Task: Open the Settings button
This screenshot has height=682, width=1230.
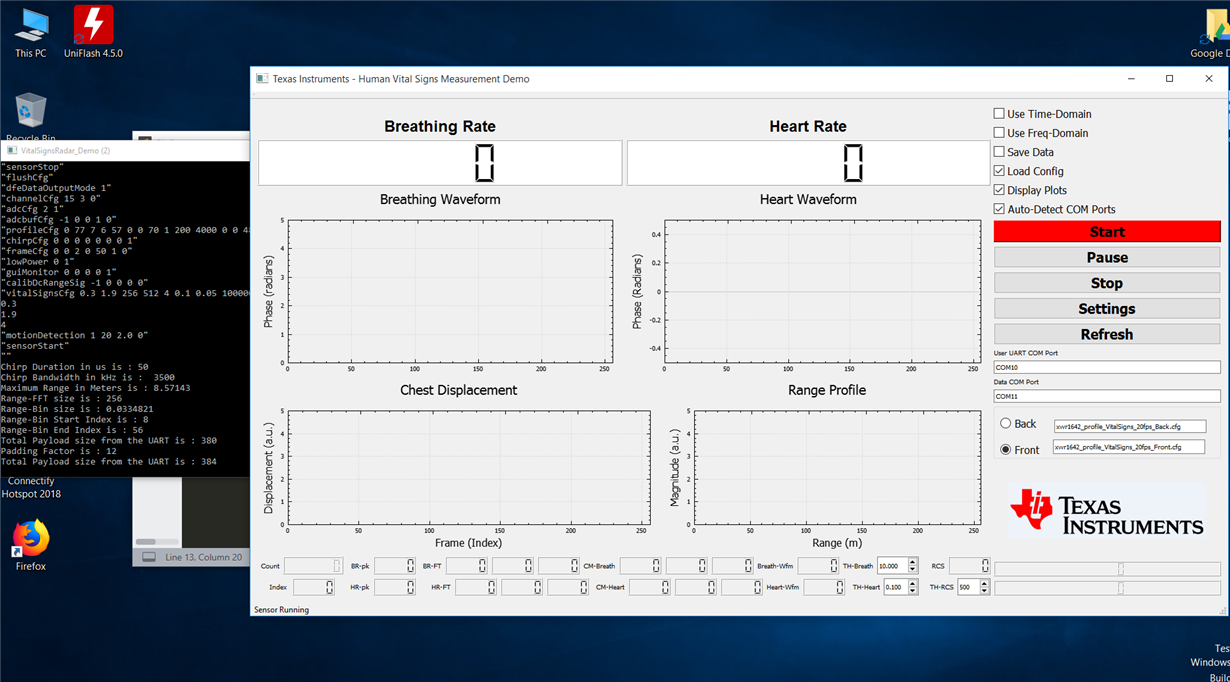Action: pos(1107,309)
